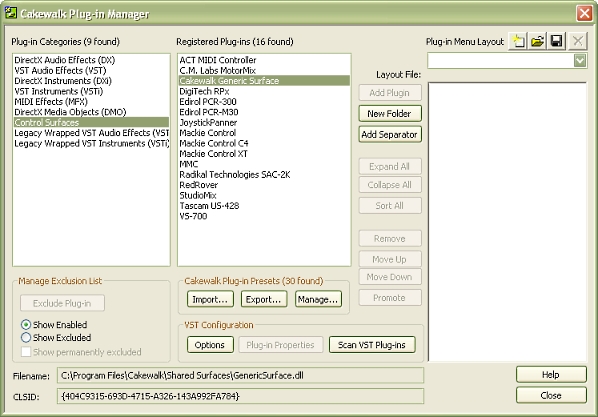Select Edirol PCR-M30 plug-in

point(264,112)
